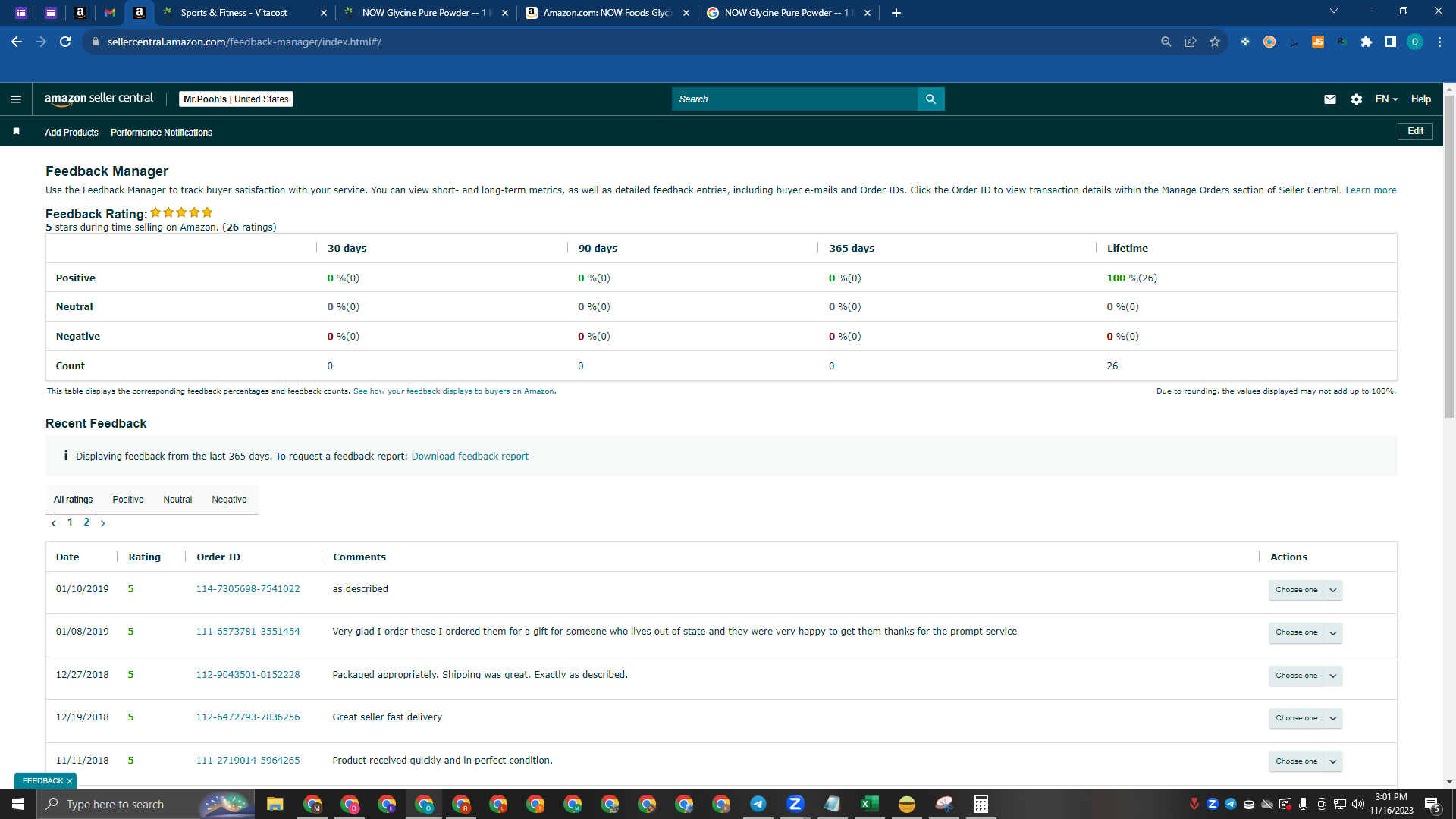This screenshot has width=1456, height=819.
Task: Open File Explorer from the taskbar
Action: (275, 804)
